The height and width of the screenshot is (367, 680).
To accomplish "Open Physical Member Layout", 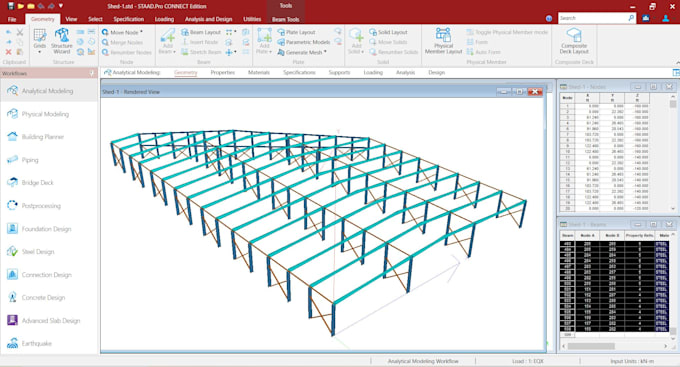I will pyautogui.click(x=443, y=41).
